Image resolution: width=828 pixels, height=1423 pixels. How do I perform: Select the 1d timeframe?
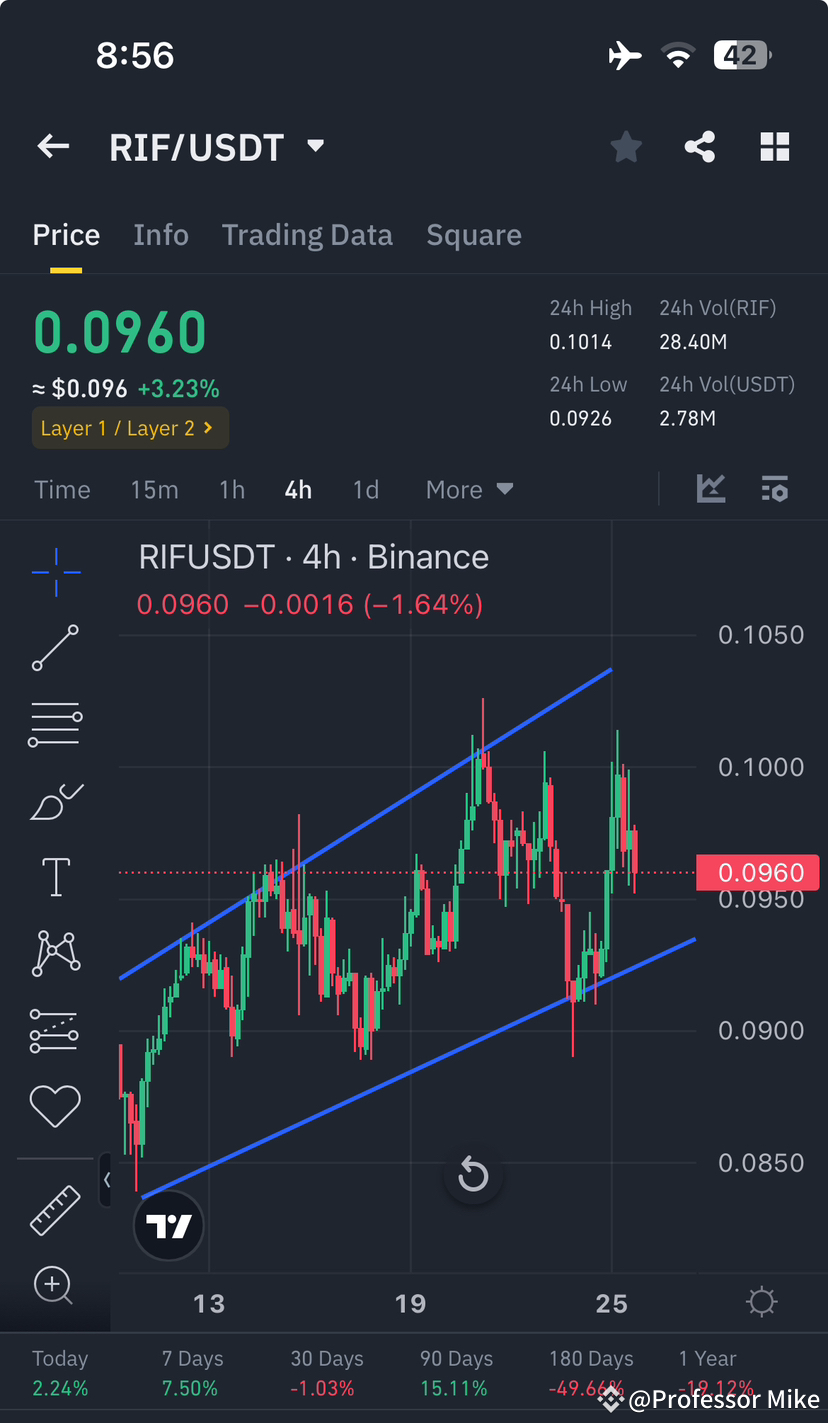coord(366,489)
